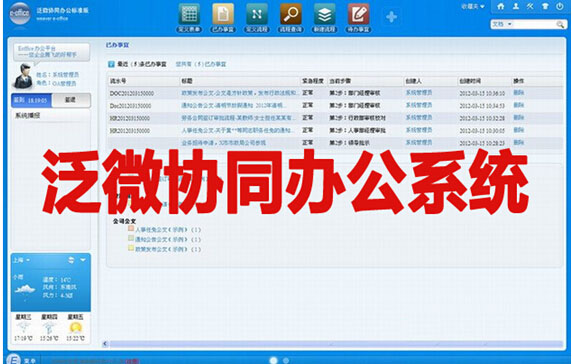
Task: Open the 业务招待申请 title link
Action: (224, 143)
